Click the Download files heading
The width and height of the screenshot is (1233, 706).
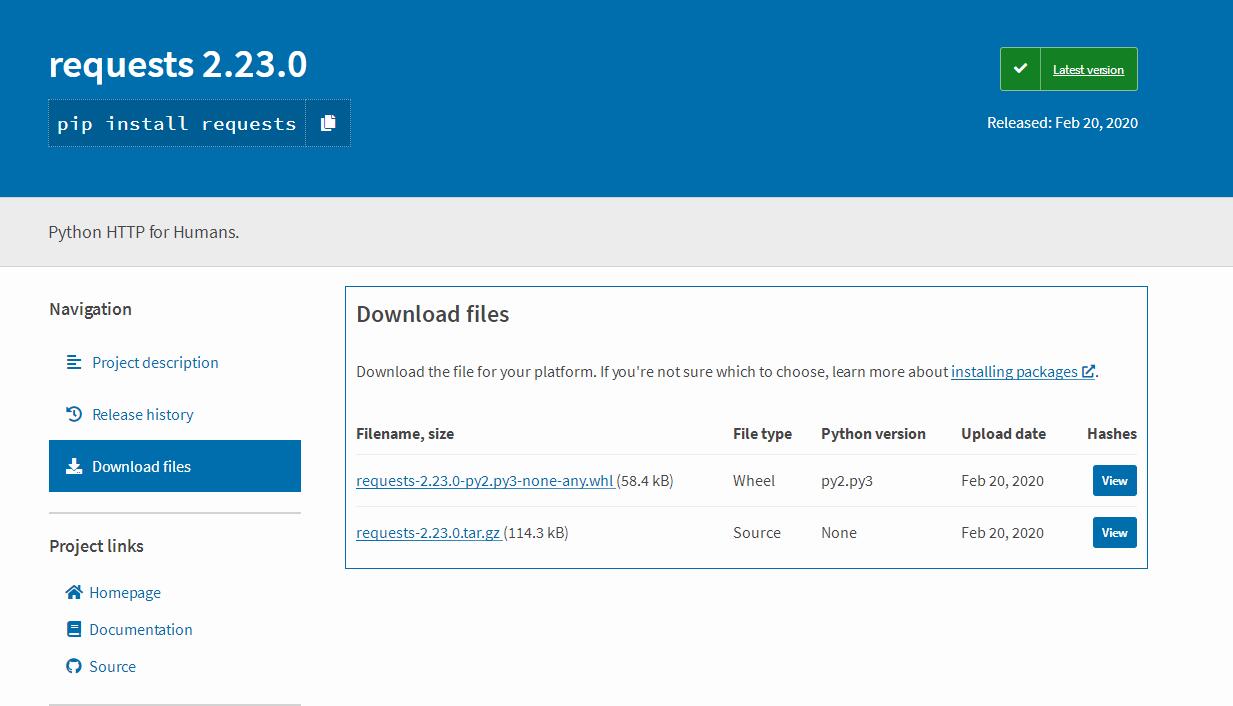[433, 314]
